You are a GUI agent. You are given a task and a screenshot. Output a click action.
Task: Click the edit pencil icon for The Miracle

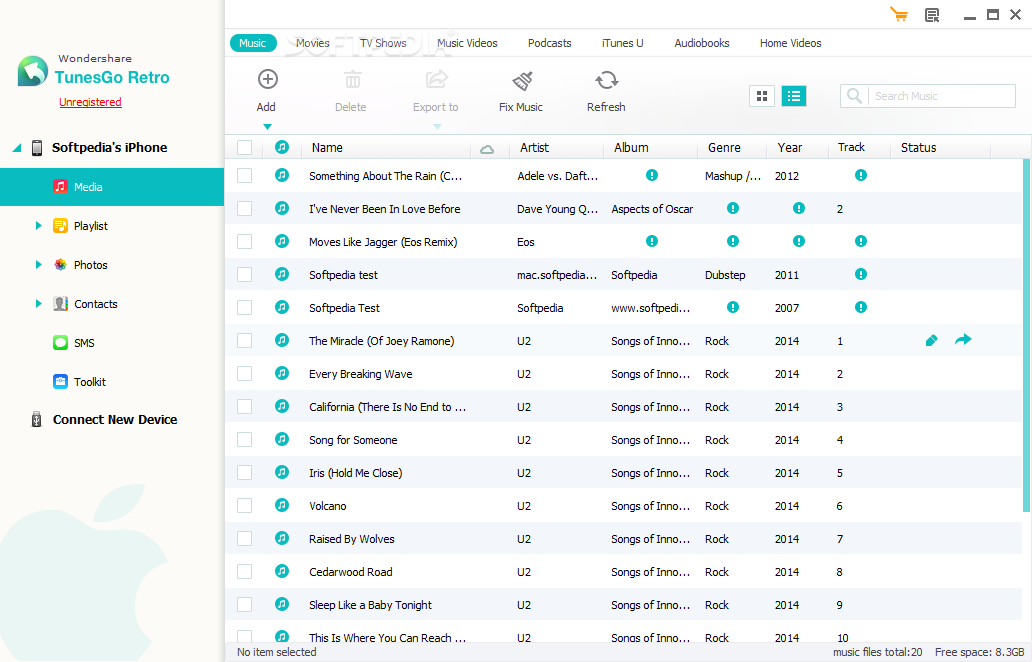931,340
